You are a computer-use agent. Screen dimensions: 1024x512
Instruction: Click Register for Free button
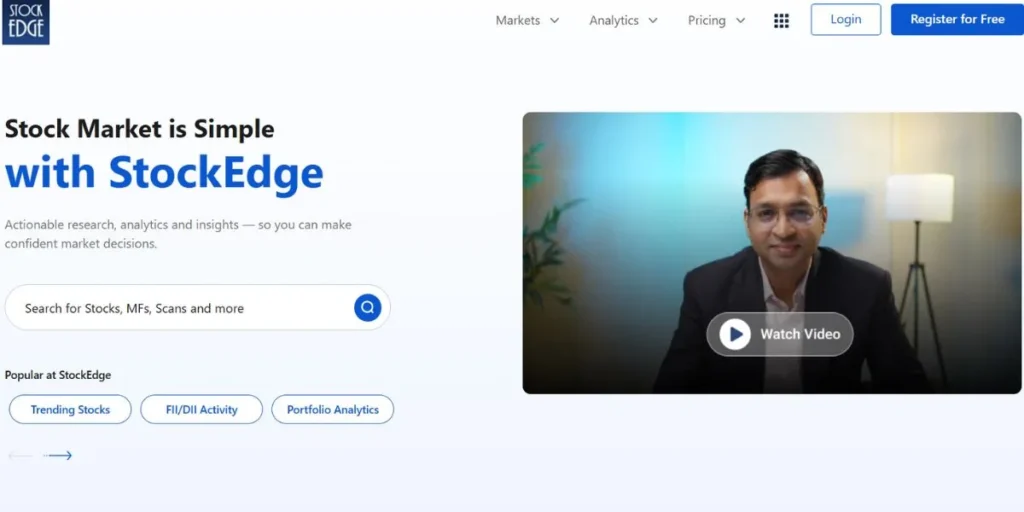[957, 20]
